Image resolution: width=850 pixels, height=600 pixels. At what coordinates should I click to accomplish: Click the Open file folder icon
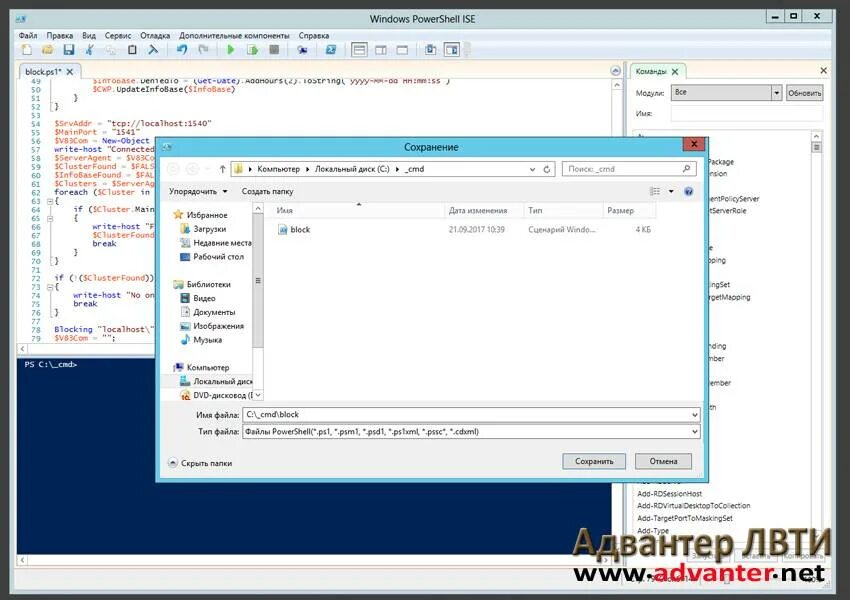[x=47, y=50]
